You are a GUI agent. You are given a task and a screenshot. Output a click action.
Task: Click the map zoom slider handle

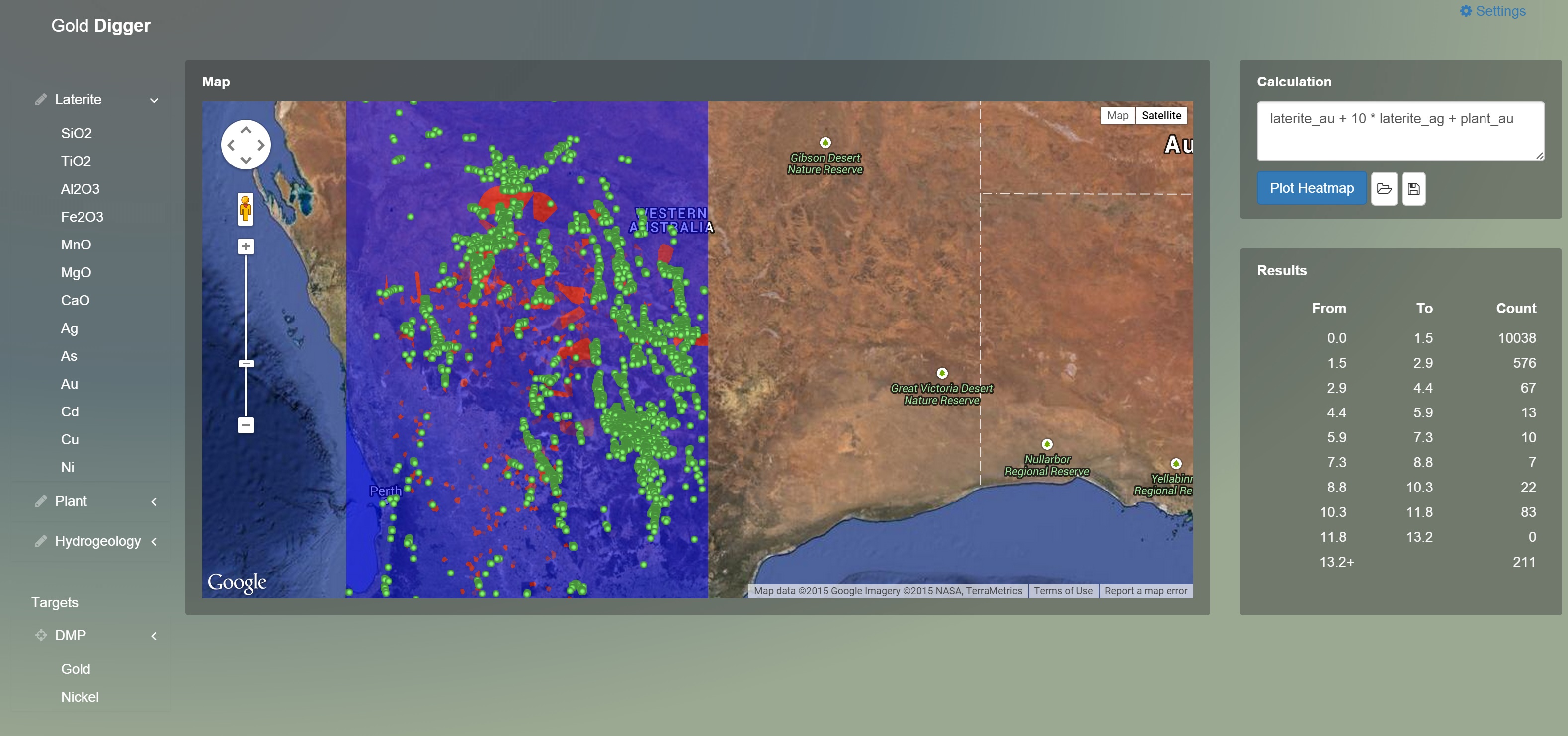coord(246,363)
